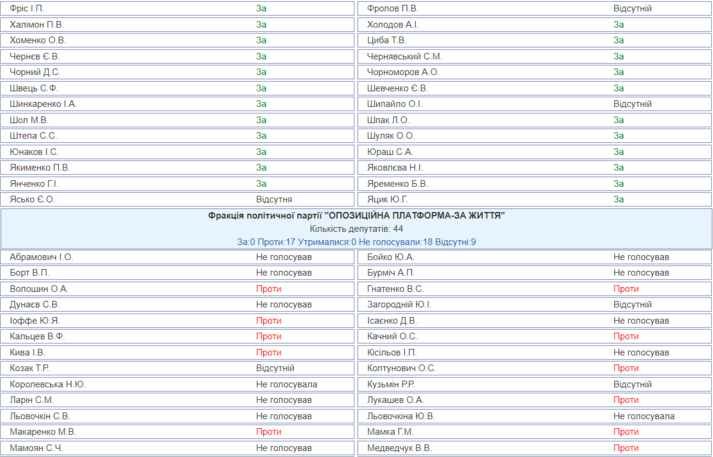Select the Відсутній status for Фролов П.В.
The width and height of the screenshot is (713, 457).
pyautogui.click(x=632, y=8)
